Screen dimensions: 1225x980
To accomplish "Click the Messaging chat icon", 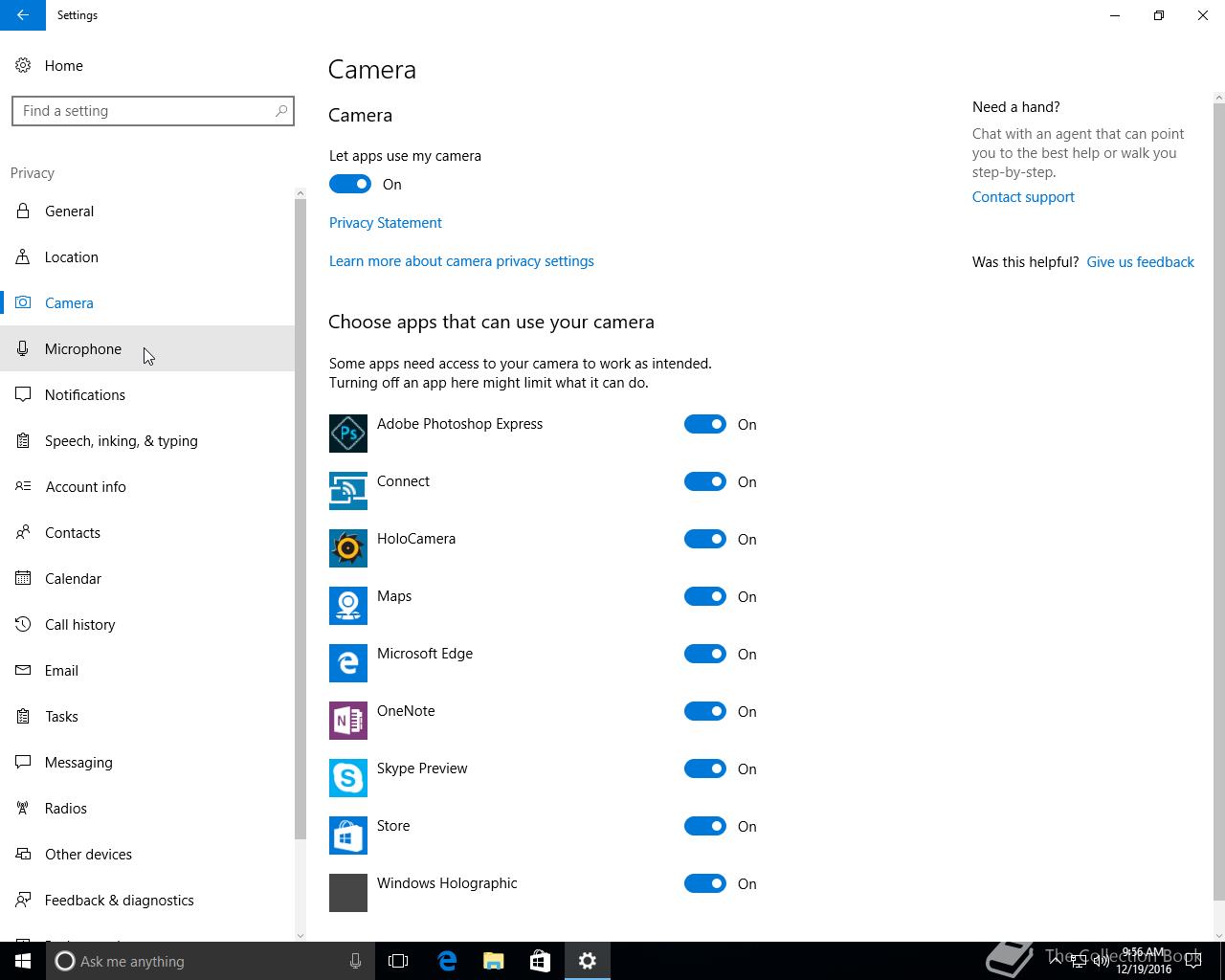I will (x=23, y=762).
